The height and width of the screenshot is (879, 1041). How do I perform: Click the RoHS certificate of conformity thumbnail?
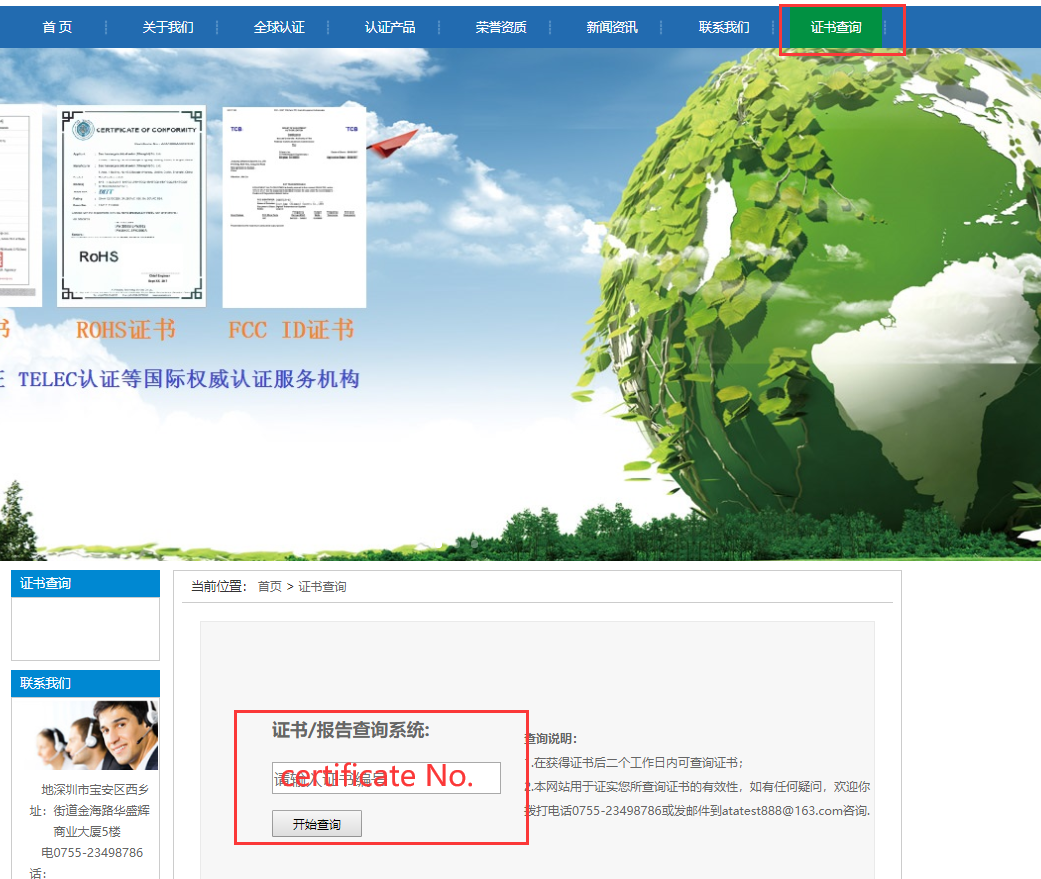(x=131, y=205)
